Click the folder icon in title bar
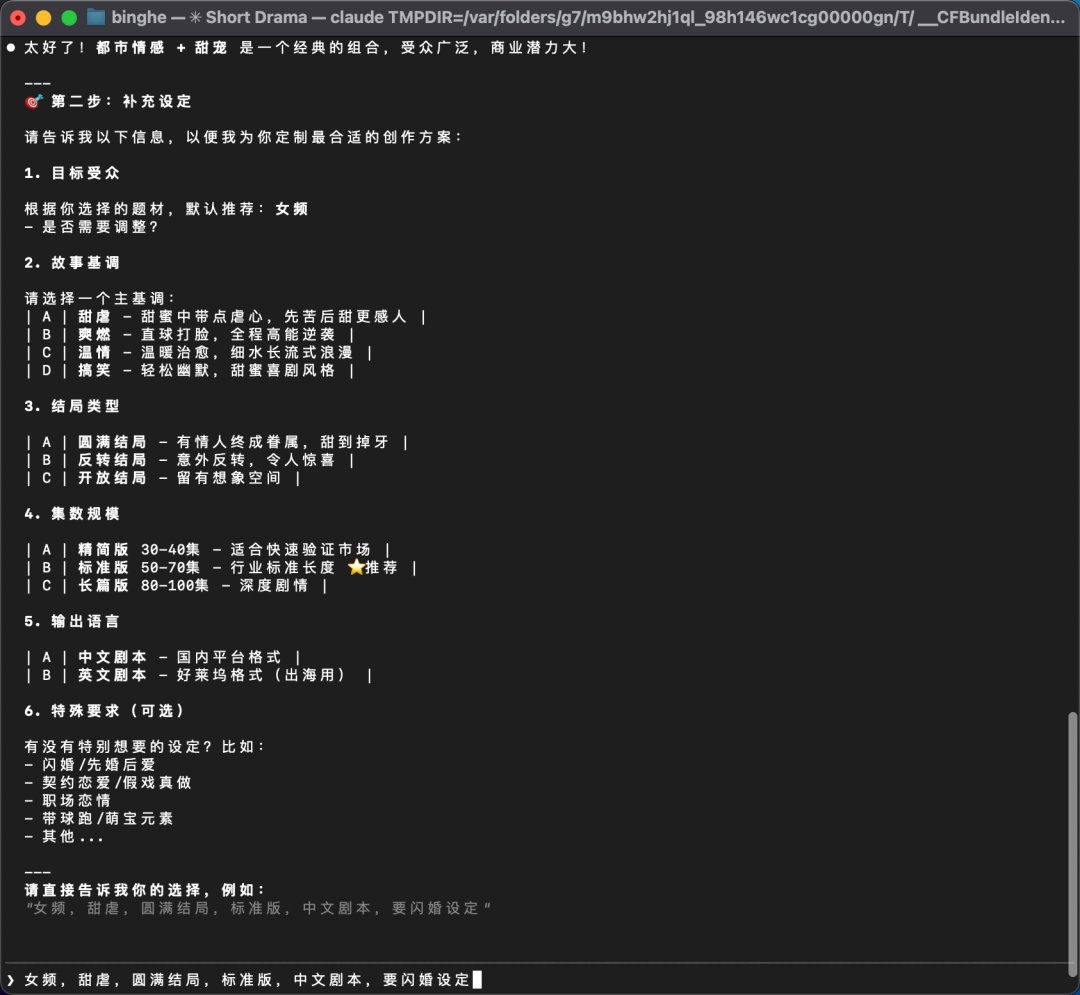The image size is (1080, 995). (95, 17)
